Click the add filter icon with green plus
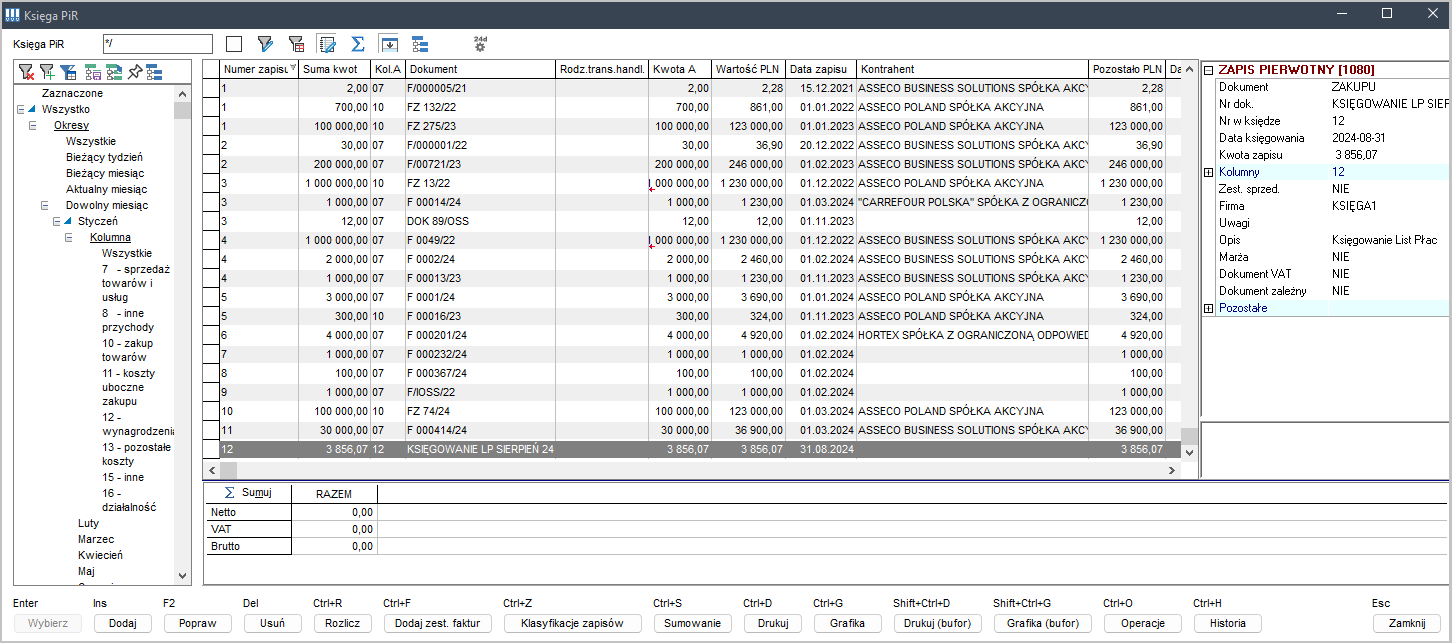 pyautogui.click(x=47, y=72)
